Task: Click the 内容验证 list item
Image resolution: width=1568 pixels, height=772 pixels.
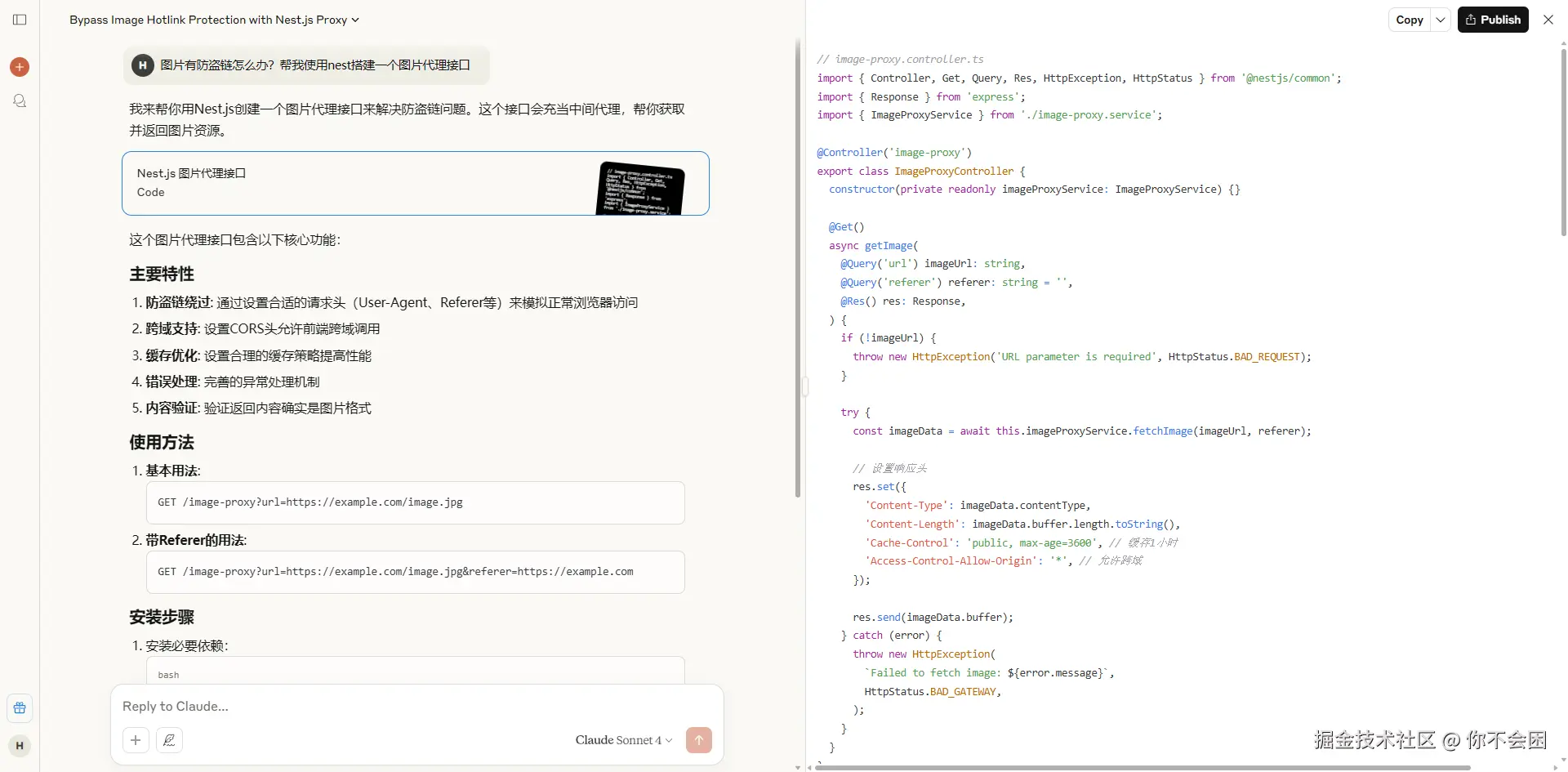Action: coord(259,408)
